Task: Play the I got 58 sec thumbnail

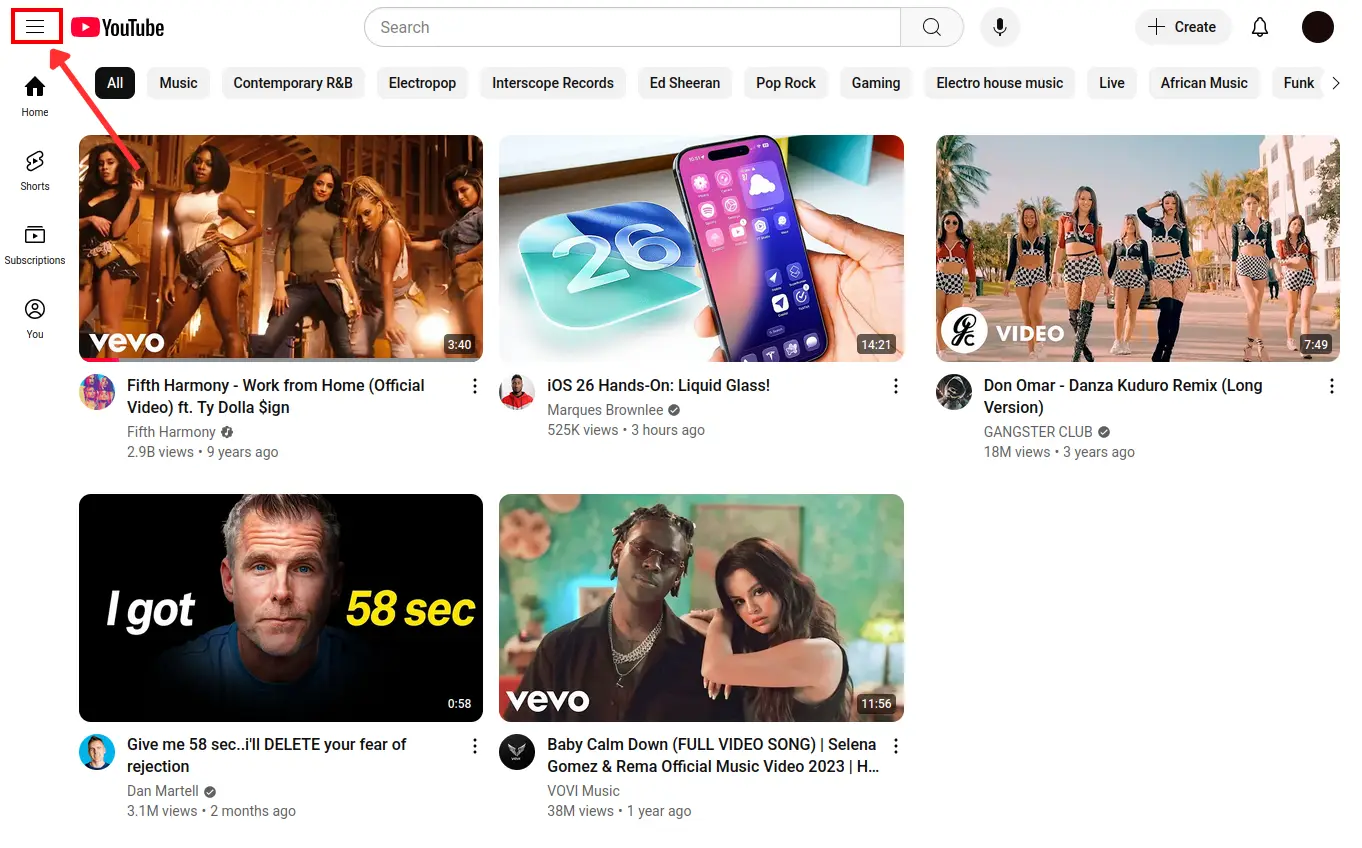Action: click(x=281, y=608)
